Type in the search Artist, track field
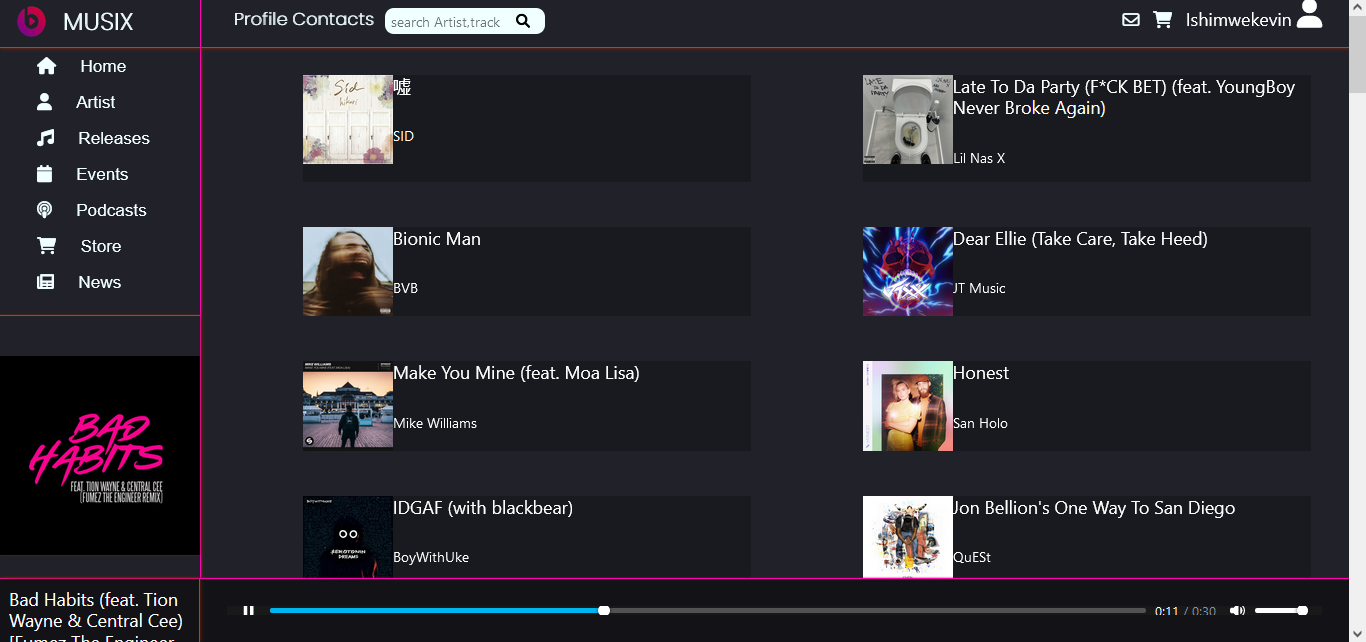1366x642 pixels. coord(446,22)
